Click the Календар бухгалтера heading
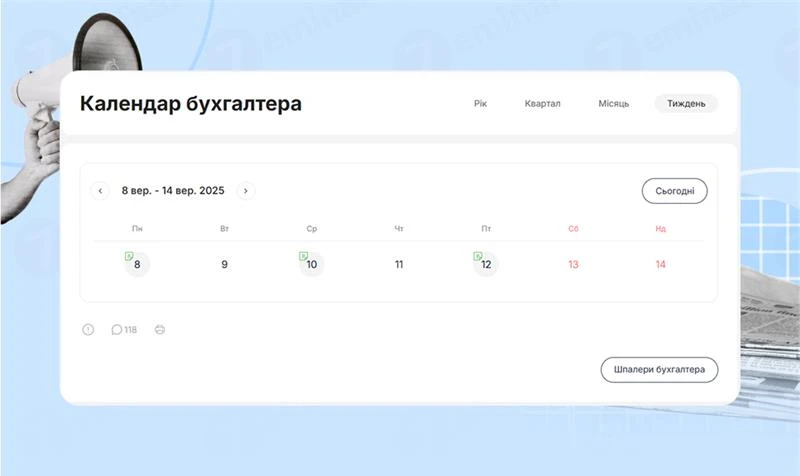Viewport: 800px width, 476px height. point(191,104)
